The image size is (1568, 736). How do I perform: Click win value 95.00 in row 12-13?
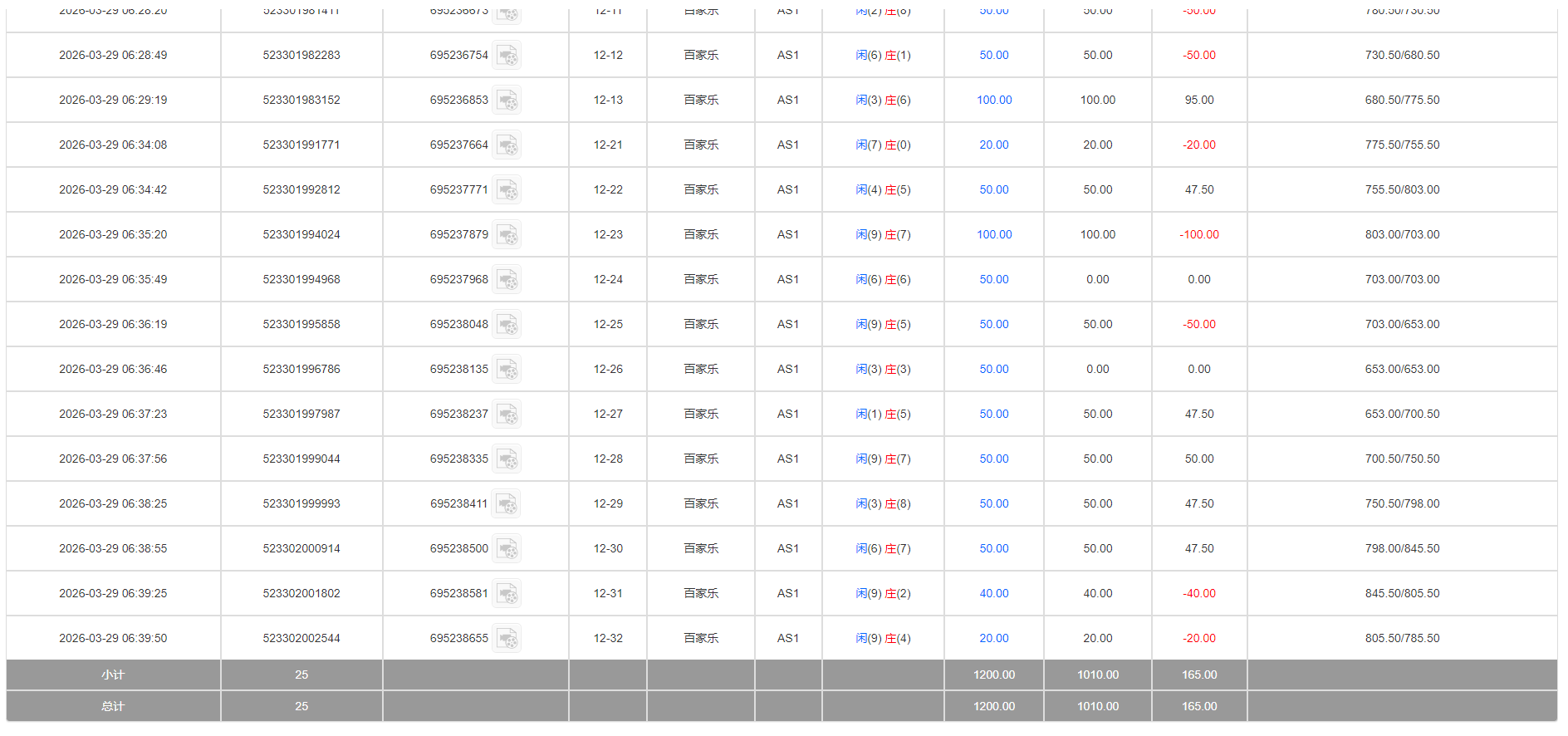[x=1199, y=100]
